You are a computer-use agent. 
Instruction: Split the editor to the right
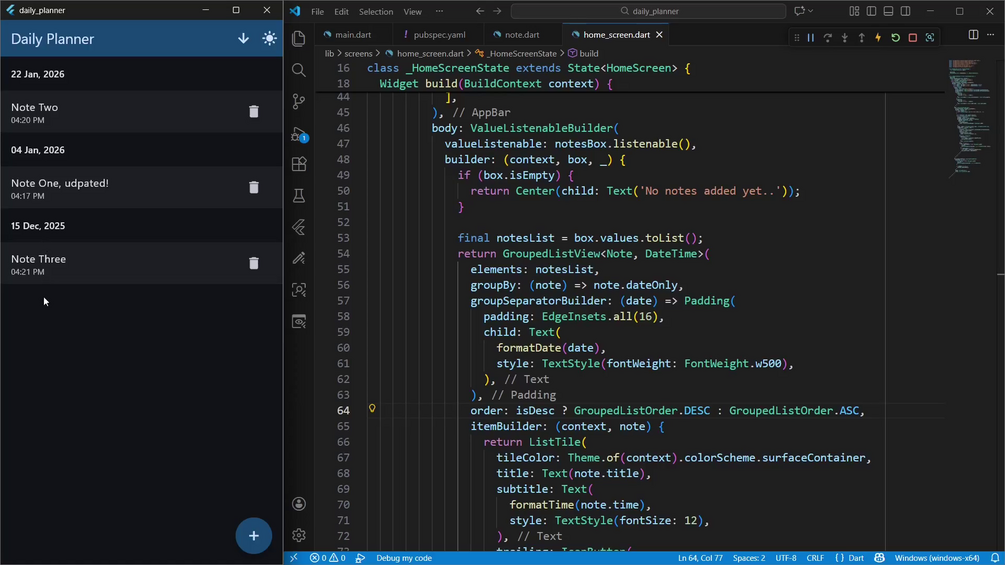tap(974, 35)
